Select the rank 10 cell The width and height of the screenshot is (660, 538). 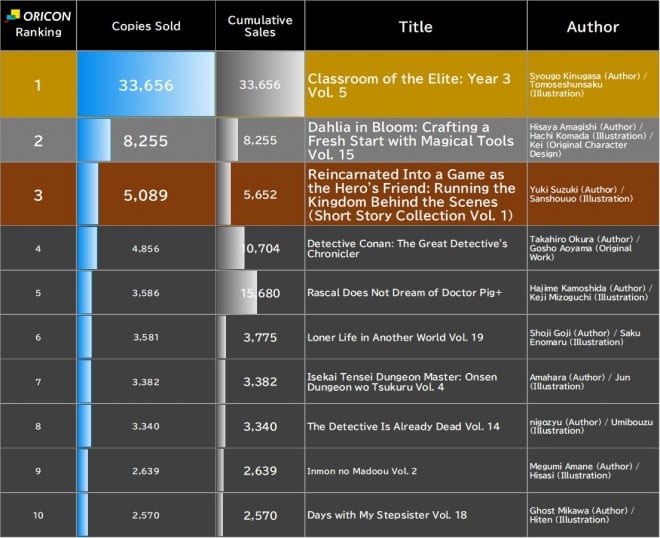38,515
